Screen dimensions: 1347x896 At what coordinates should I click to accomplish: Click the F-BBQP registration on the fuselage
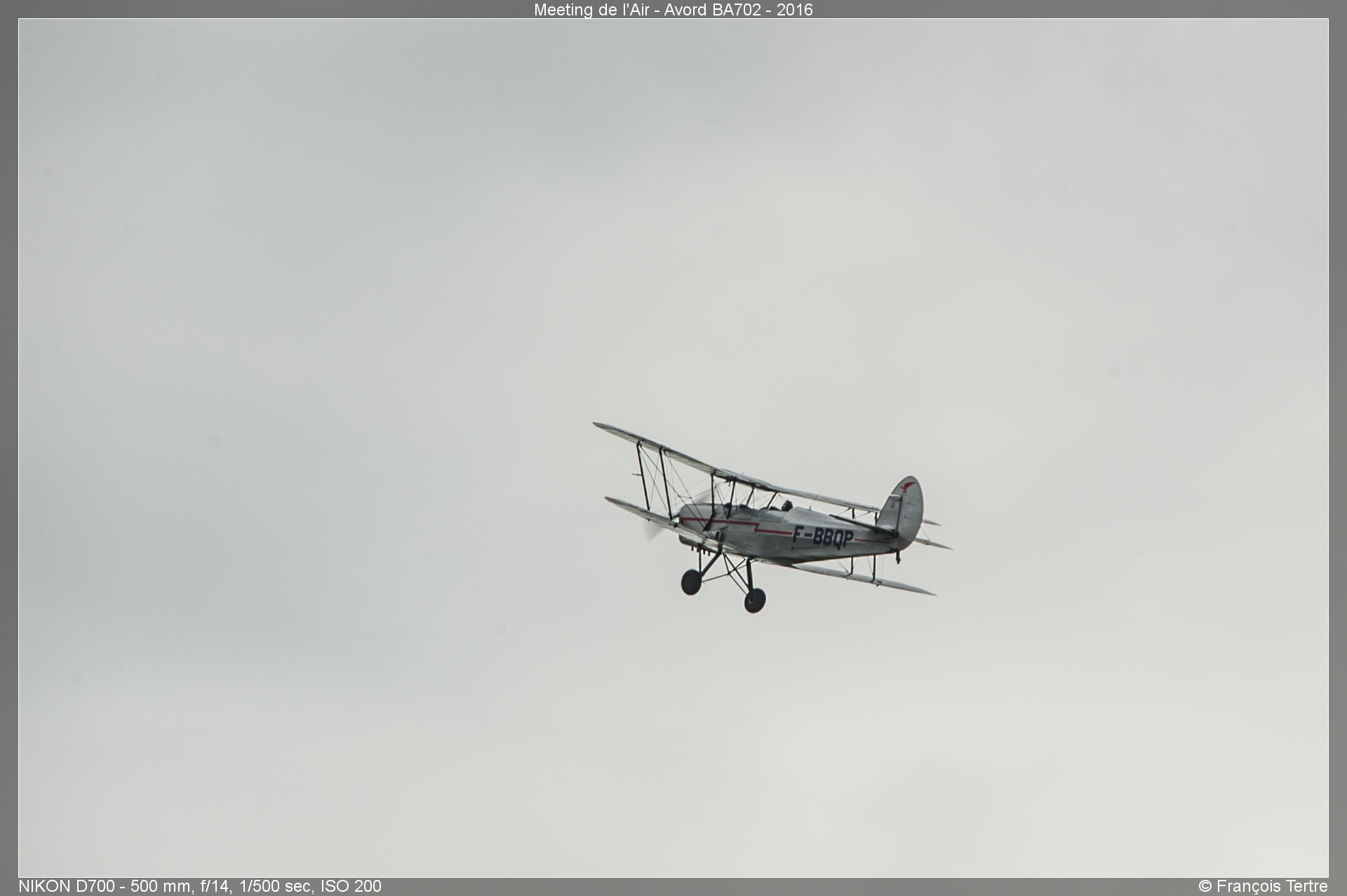coord(823,537)
